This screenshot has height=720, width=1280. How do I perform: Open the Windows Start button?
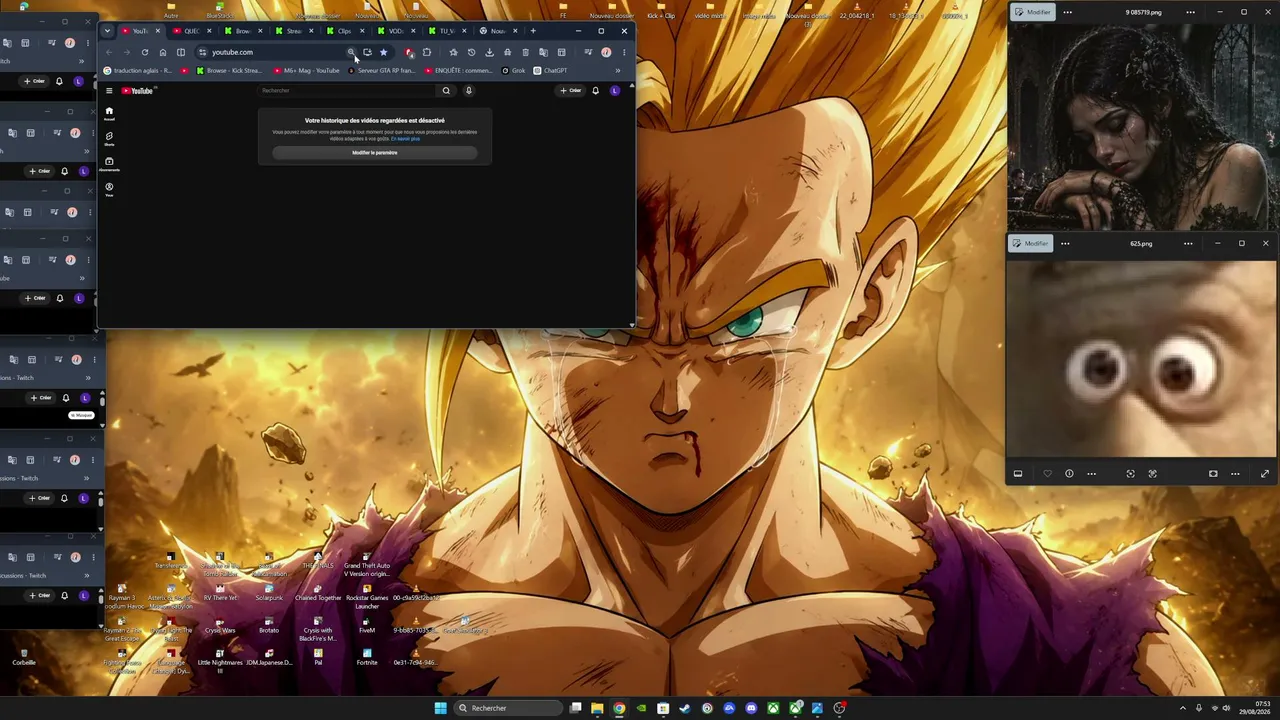(x=440, y=708)
